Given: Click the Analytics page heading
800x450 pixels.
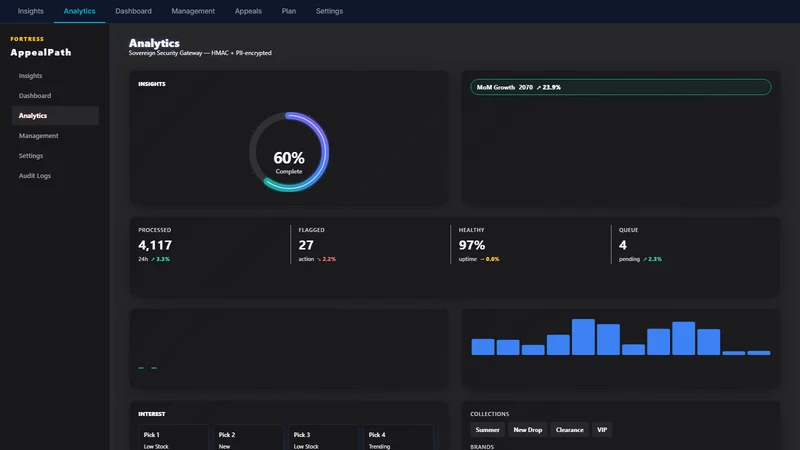Looking at the screenshot, I should tap(154, 43).
